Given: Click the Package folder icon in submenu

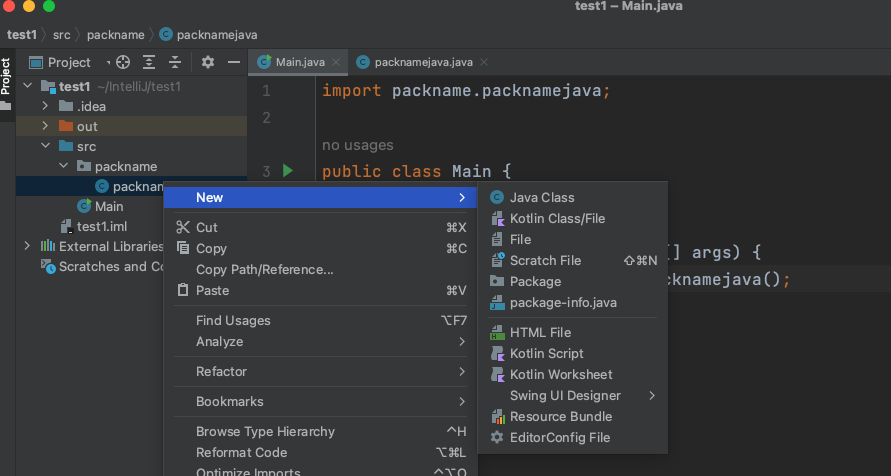Looking at the screenshot, I should 497,281.
